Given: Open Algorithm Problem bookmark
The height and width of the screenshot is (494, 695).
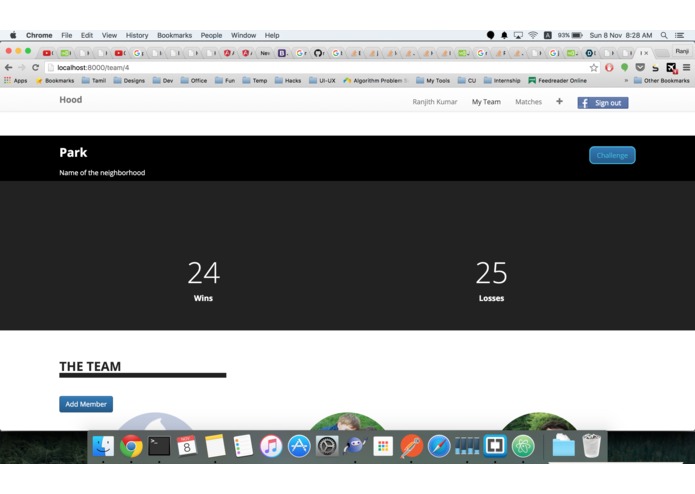Looking at the screenshot, I should click(x=375, y=81).
